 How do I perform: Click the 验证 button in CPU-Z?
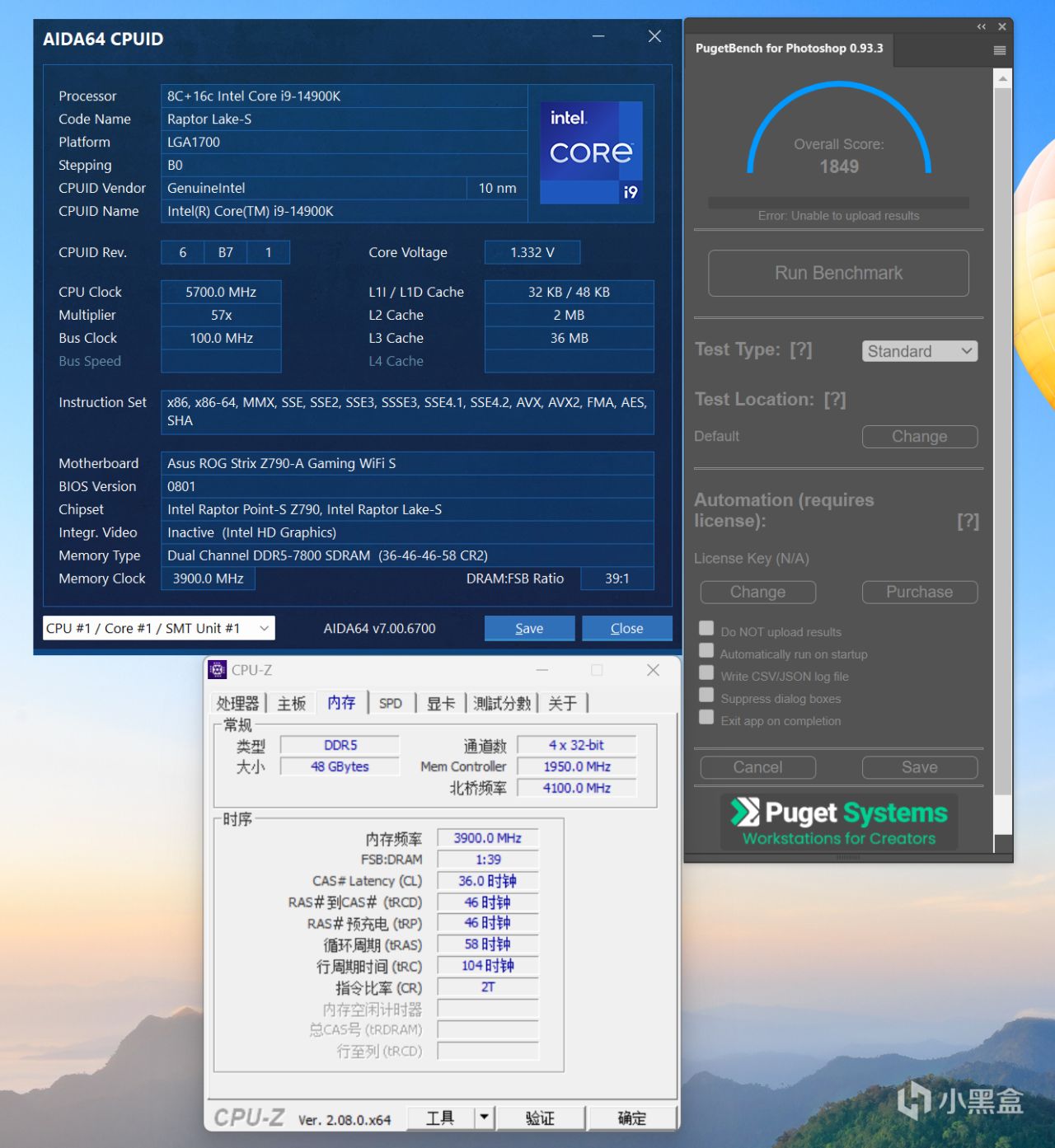click(x=541, y=1118)
